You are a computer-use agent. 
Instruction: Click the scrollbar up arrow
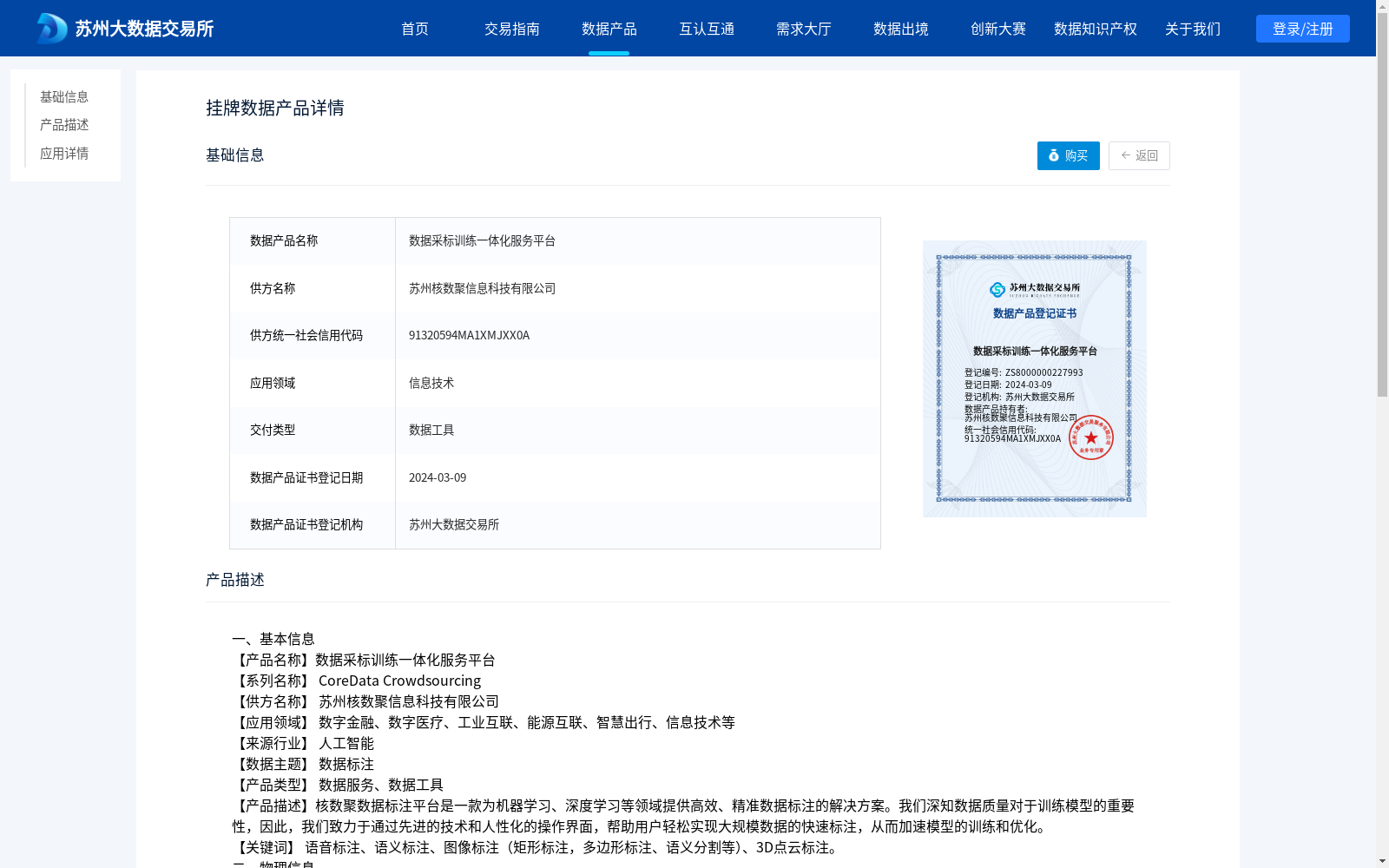click(1382, 6)
